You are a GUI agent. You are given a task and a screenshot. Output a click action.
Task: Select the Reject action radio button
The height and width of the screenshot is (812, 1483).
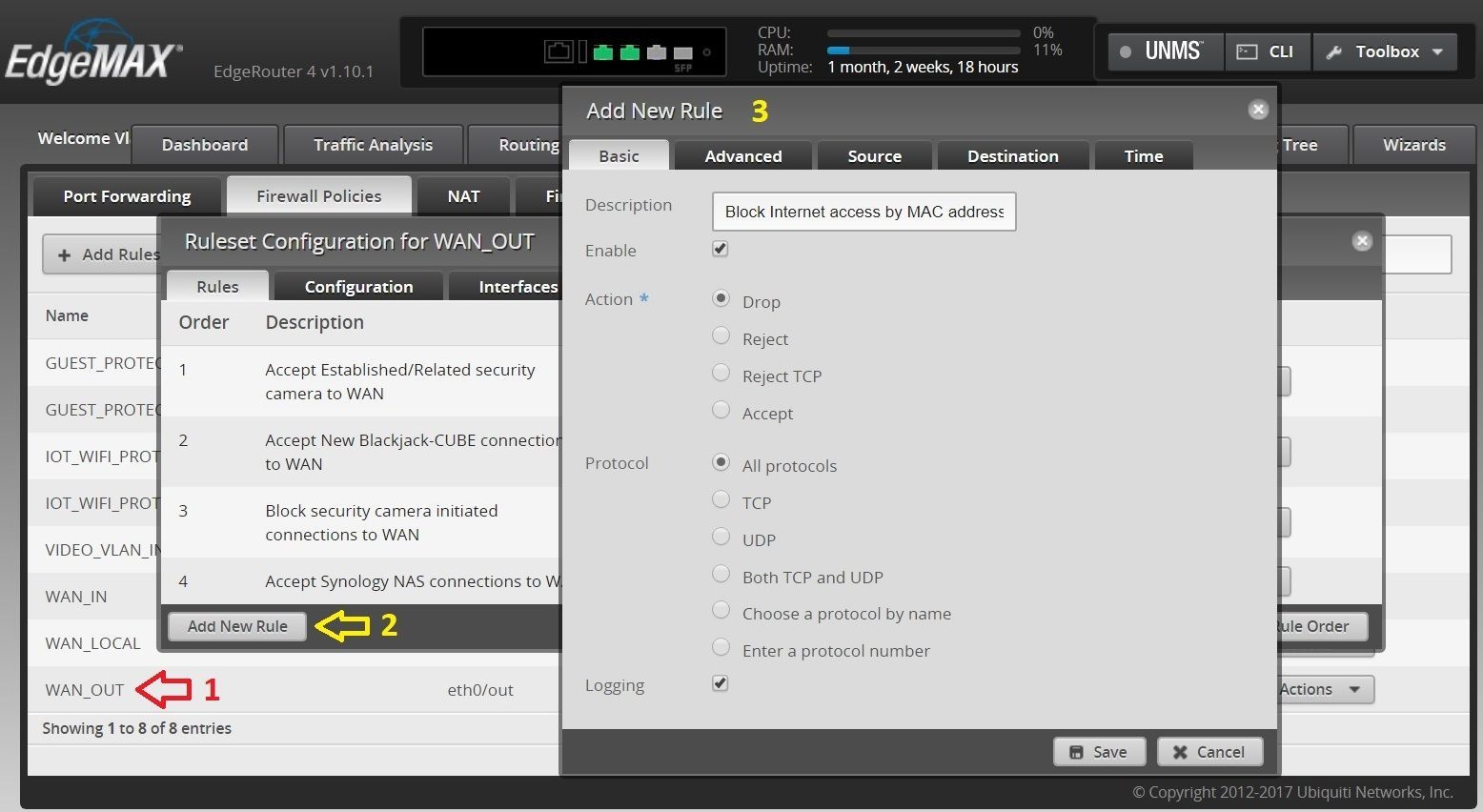click(x=721, y=336)
